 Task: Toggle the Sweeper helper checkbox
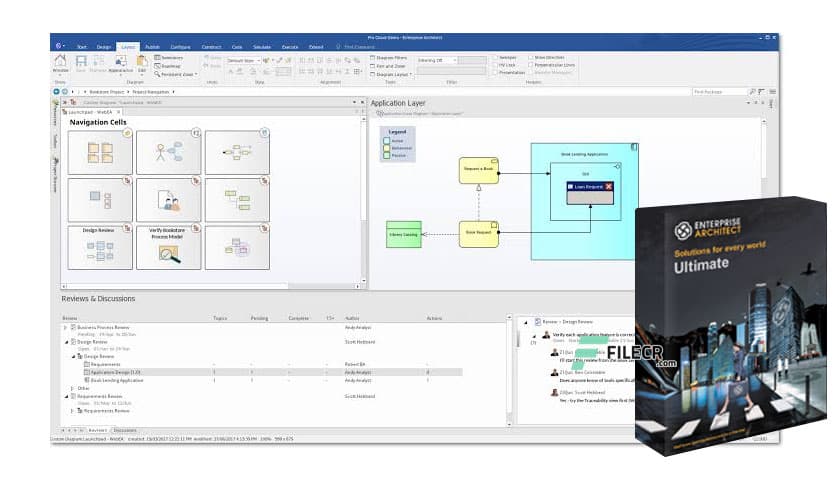(495, 57)
